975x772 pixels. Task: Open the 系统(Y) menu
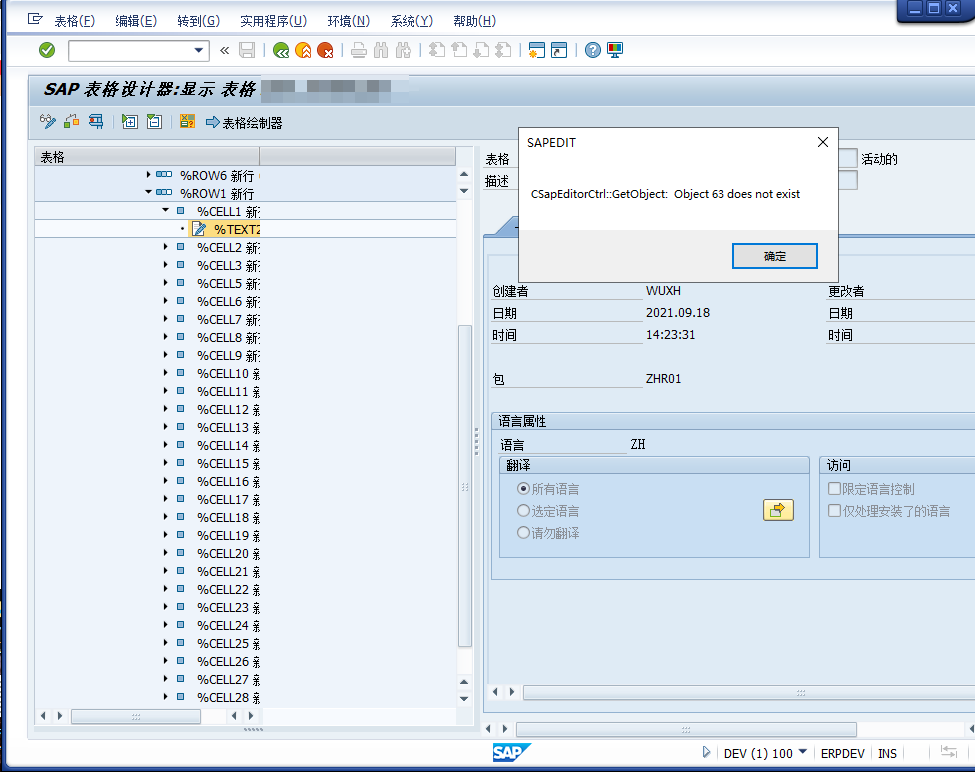click(x=411, y=19)
